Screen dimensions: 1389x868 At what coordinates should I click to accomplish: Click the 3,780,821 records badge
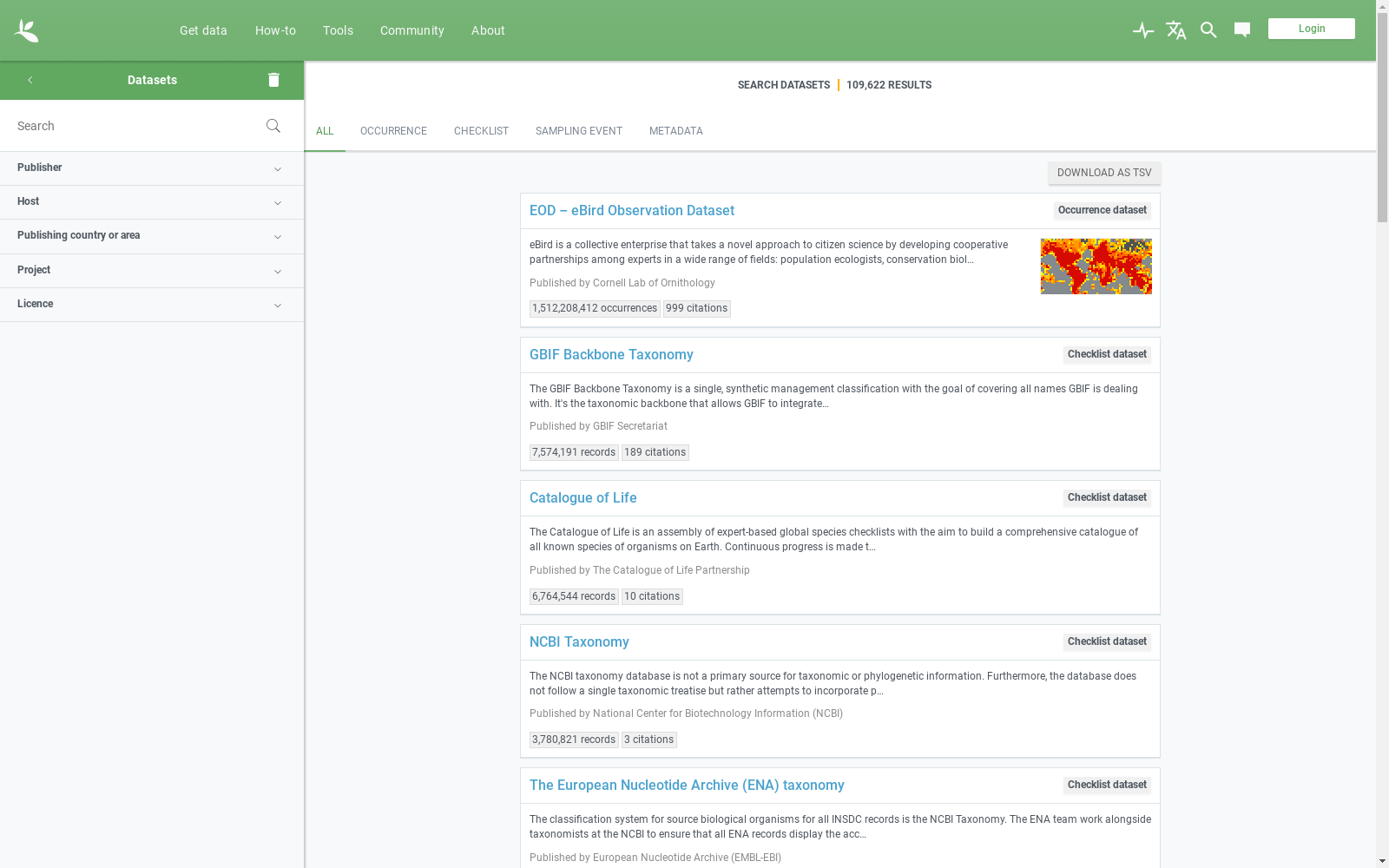[574, 740]
